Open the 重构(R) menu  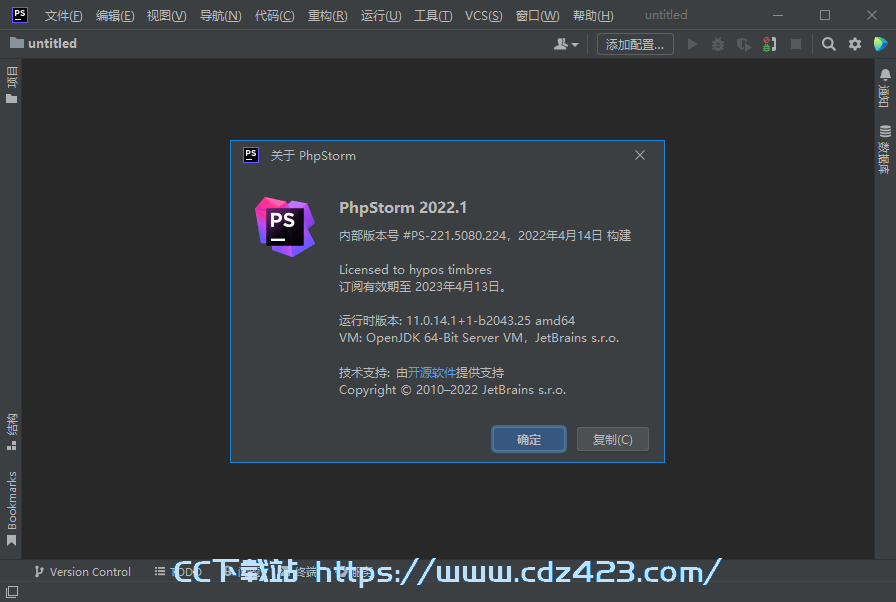pyautogui.click(x=327, y=15)
